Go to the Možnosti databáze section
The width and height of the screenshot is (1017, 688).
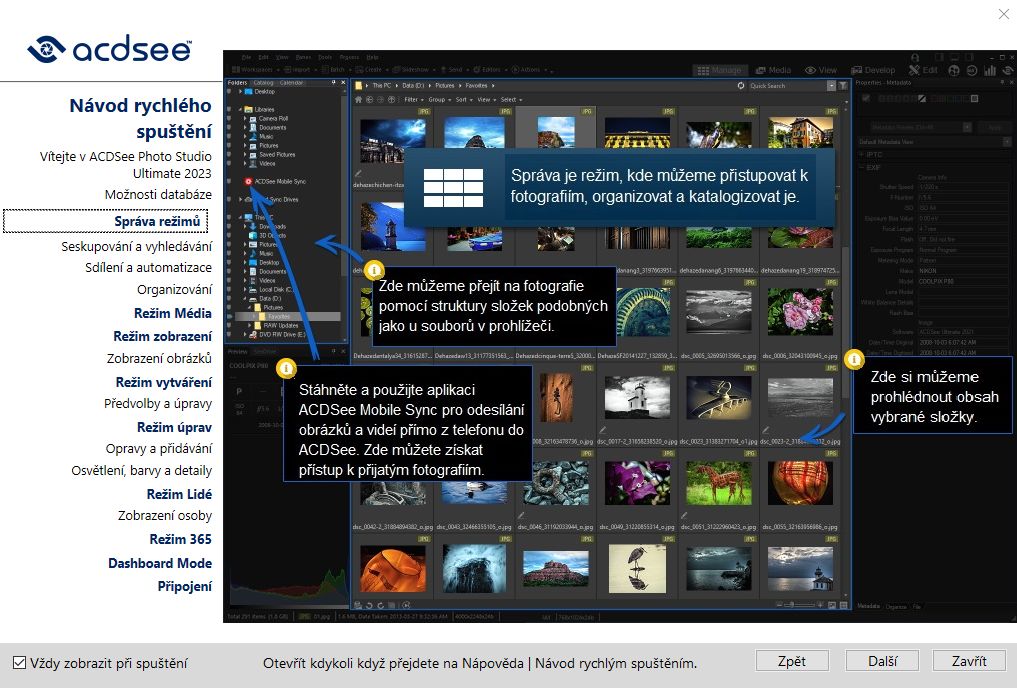(158, 195)
